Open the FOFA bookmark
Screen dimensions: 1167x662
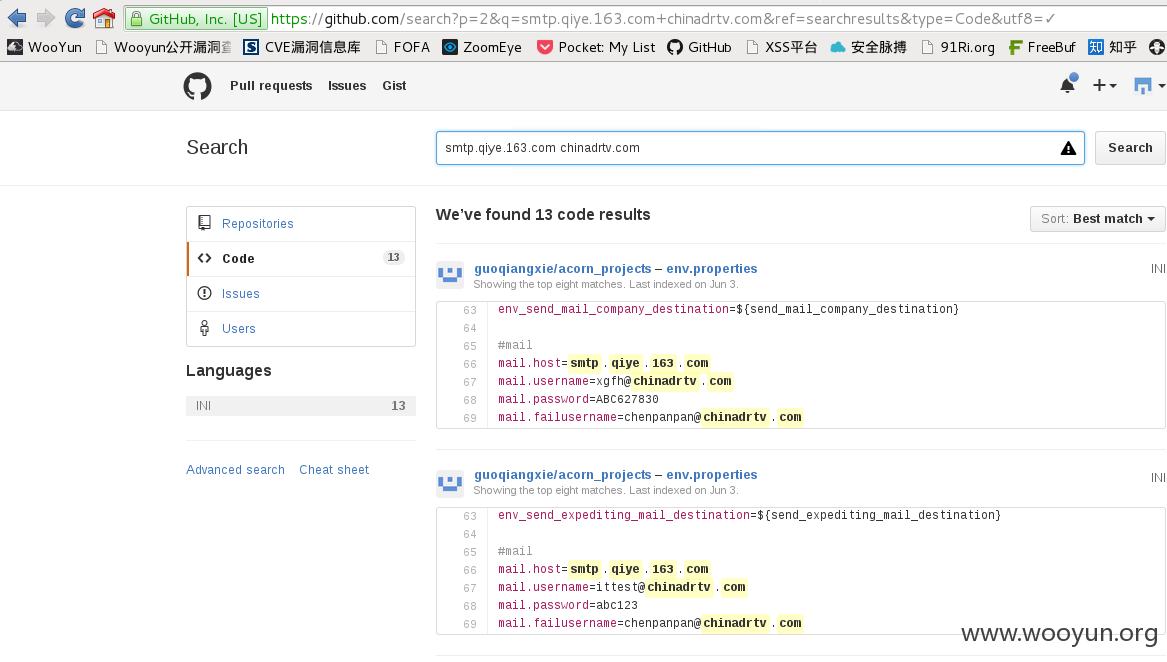pyautogui.click(x=402, y=47)
